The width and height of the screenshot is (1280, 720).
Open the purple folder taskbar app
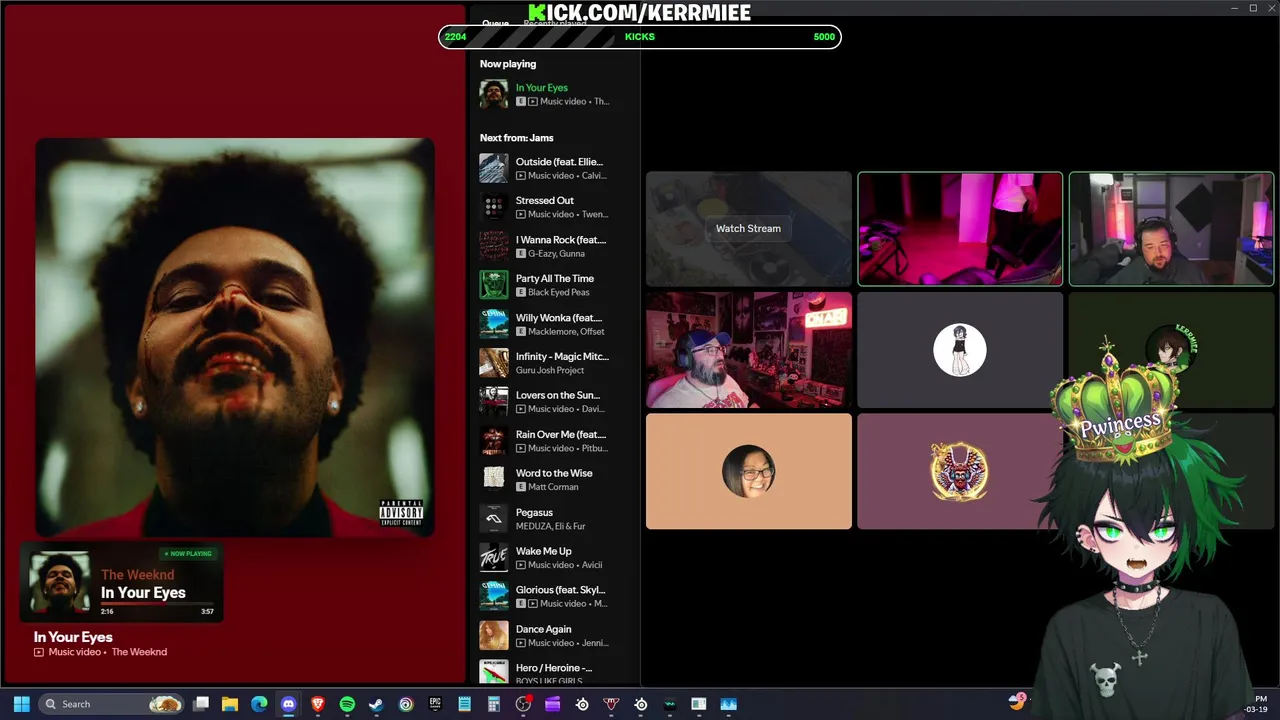point(552,704)
